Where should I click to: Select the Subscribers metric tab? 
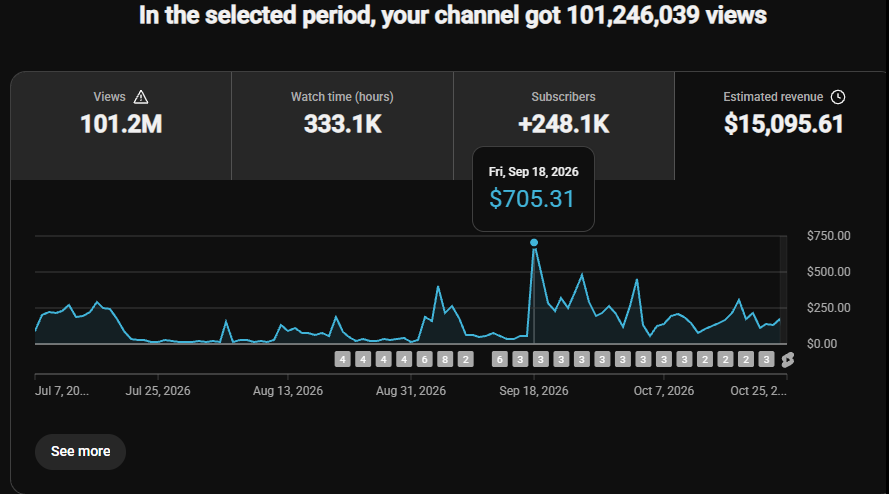tap(564, 125)
